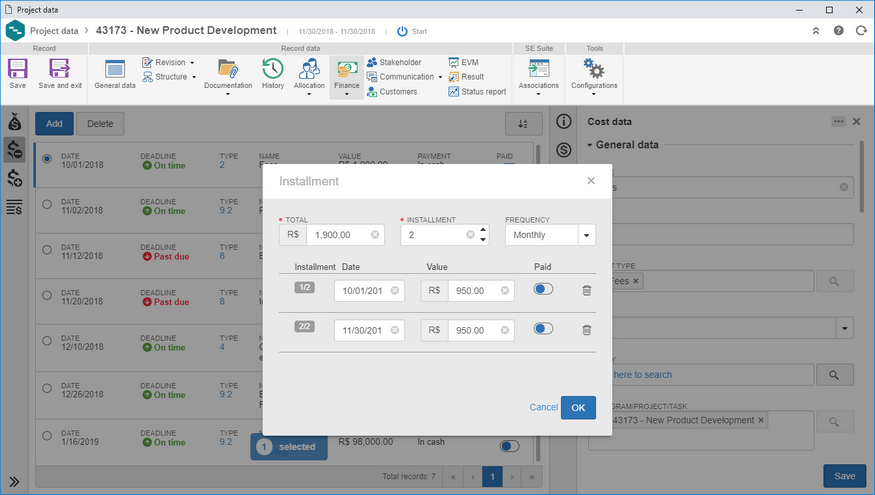Delete installment 2/2 with trash icon
This screenshot has height=495, width=875.
[586, 330]
